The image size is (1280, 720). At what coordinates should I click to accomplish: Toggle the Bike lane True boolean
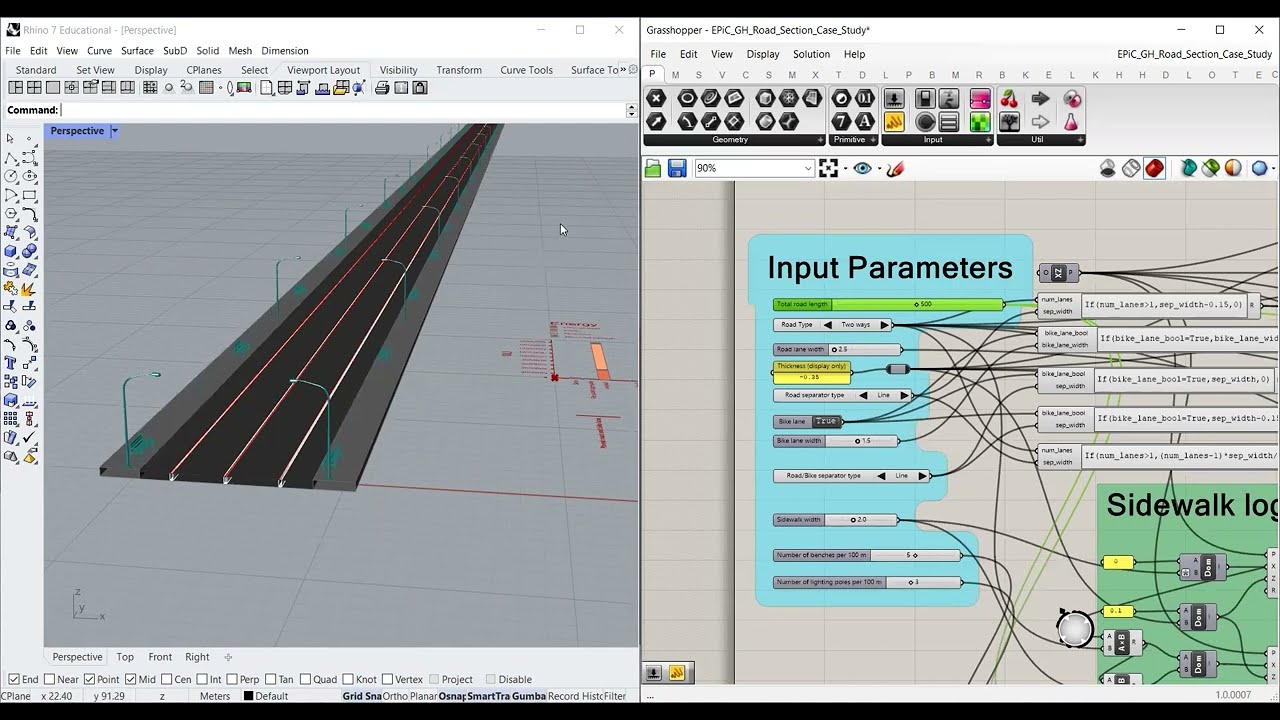[825, 421]
